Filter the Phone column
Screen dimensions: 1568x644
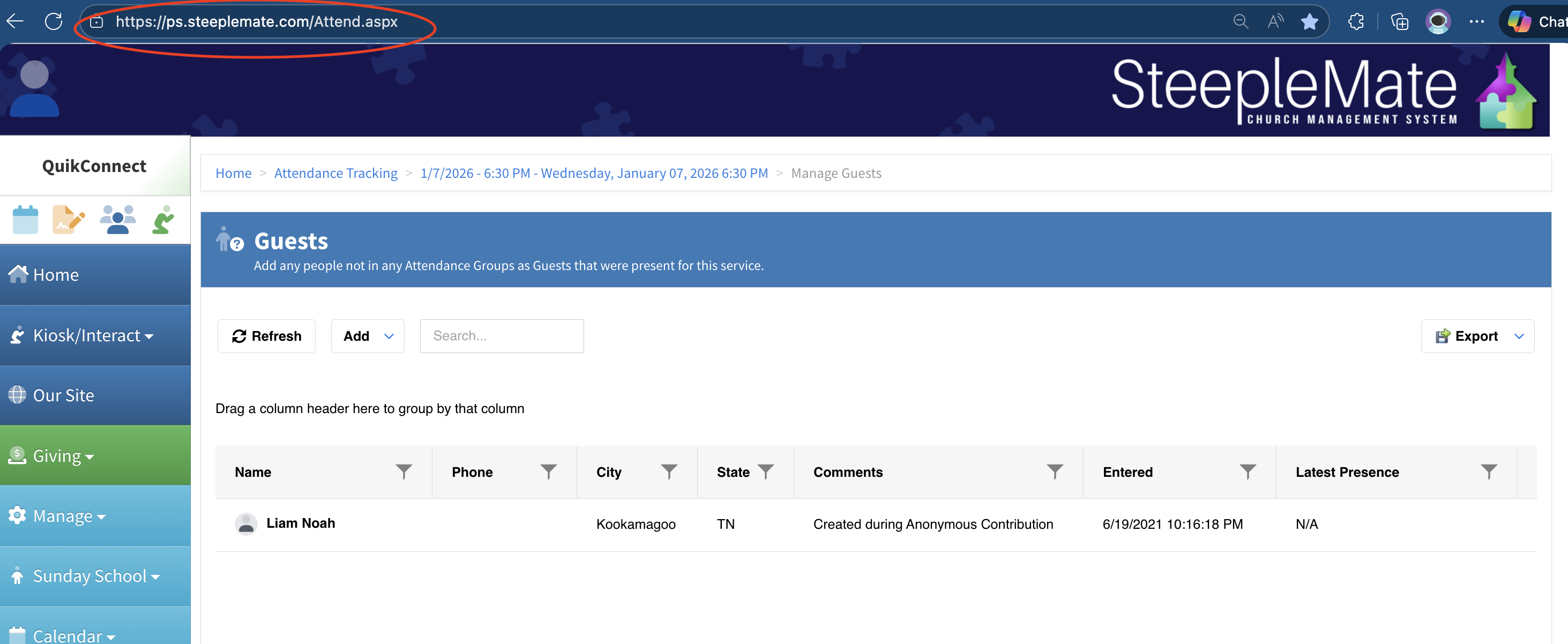(548, 471)
